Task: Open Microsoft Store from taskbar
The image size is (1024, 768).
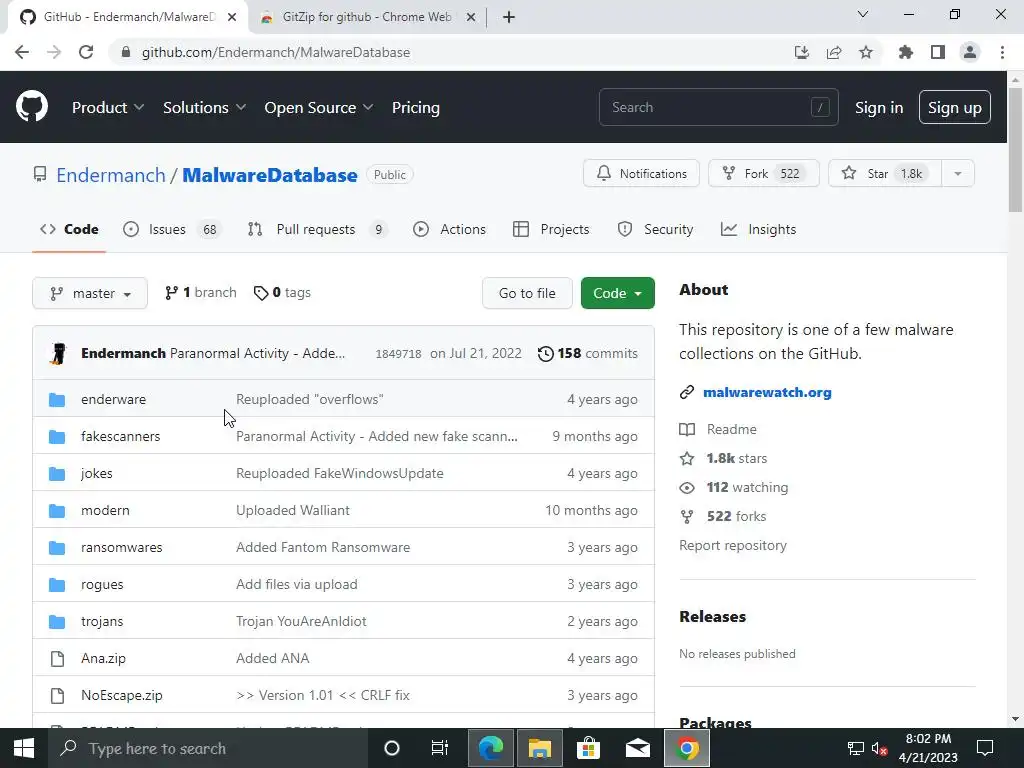Action: click(x=588, y=748)
